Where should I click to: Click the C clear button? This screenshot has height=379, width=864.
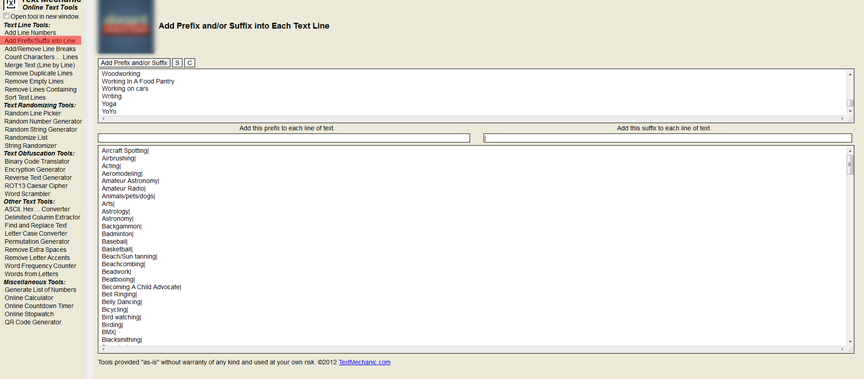189,63
